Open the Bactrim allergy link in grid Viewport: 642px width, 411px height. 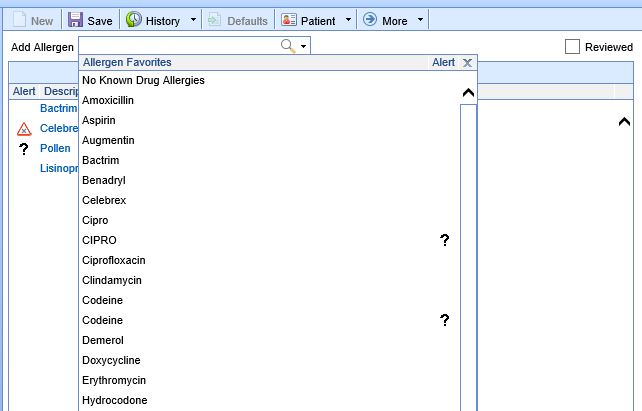[59, 108]
